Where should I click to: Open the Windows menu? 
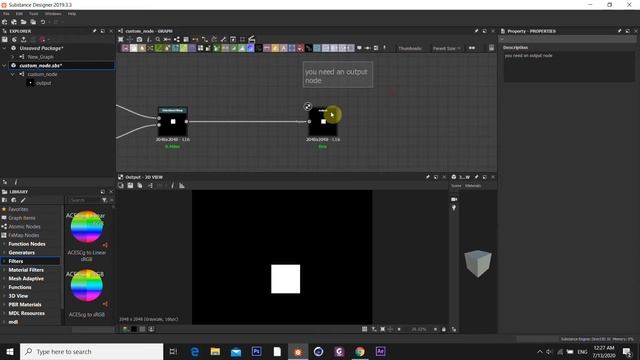53,13
